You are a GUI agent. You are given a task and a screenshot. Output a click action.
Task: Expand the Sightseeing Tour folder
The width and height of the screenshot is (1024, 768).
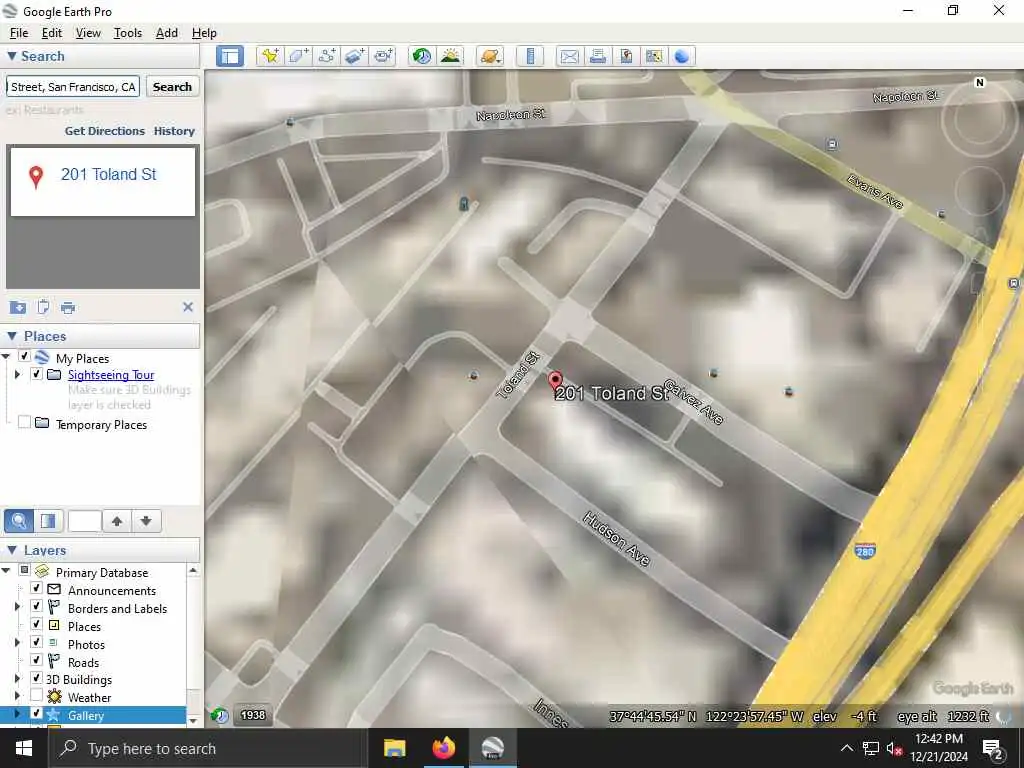pos(18,375)
